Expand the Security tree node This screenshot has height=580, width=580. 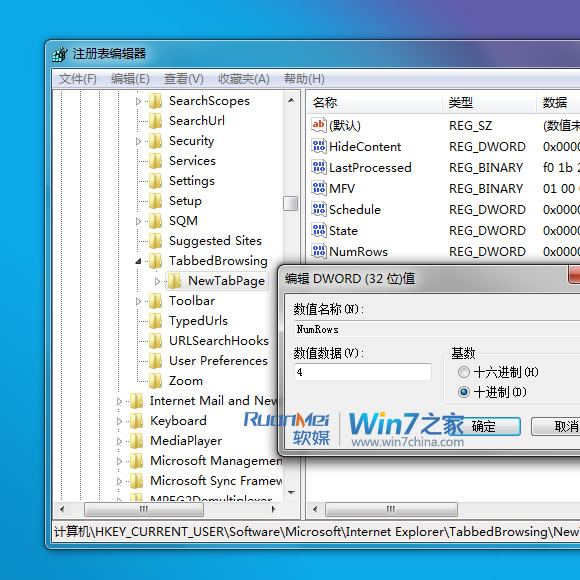pyautogui.click(x=138, y=141)
